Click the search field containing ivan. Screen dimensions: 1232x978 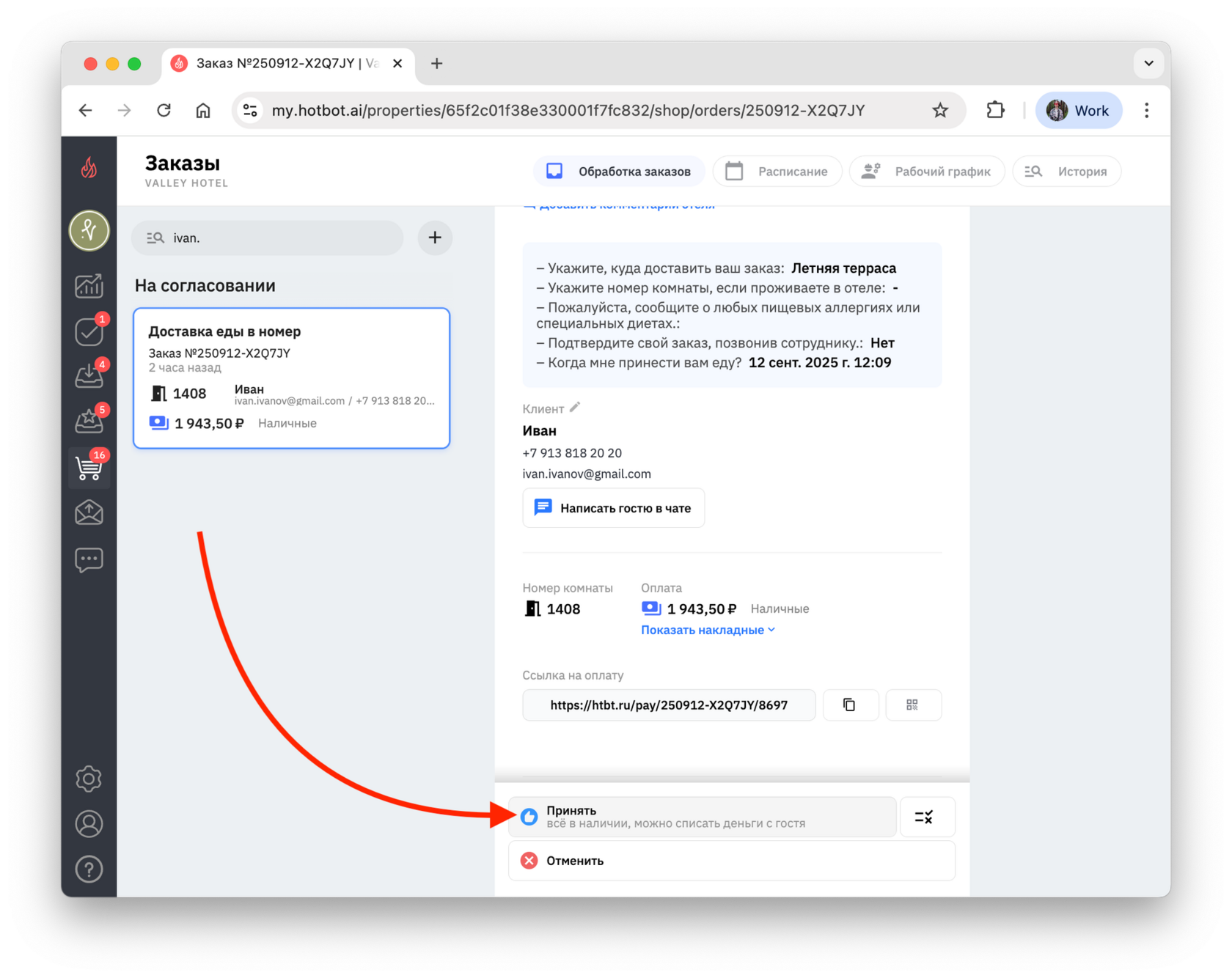pyautogui.click(x=268, y=238)
